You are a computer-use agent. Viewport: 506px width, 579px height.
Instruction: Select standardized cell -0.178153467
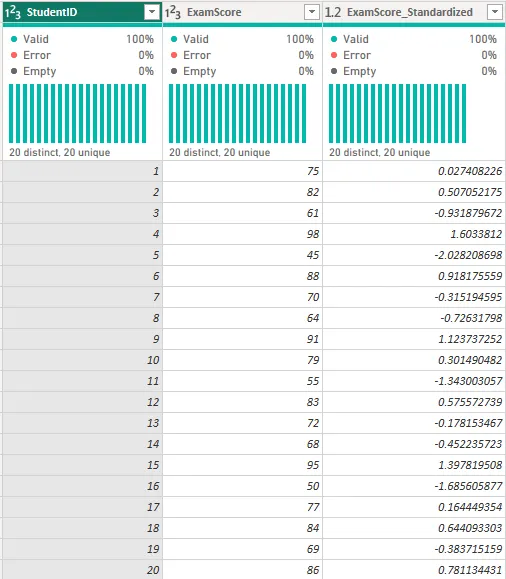414,423
